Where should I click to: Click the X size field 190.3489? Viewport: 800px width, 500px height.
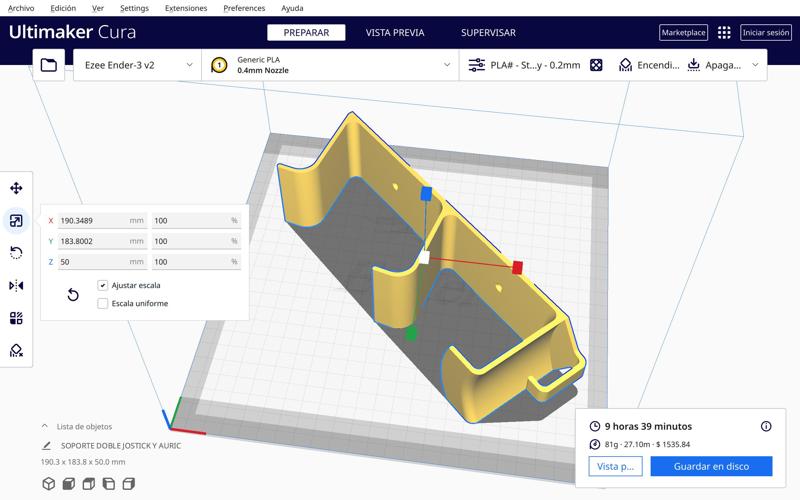click(x=102, y=221)
